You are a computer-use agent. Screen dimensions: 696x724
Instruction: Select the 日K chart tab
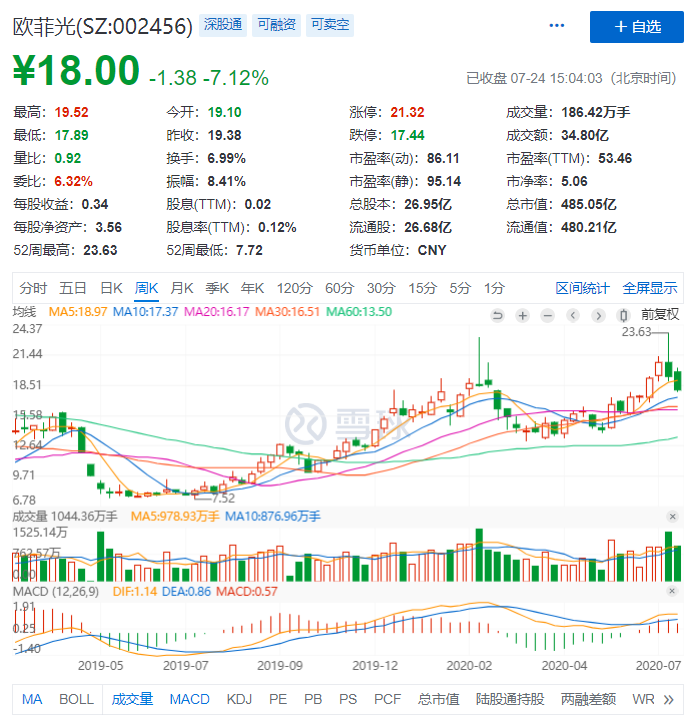pos(111,288)
